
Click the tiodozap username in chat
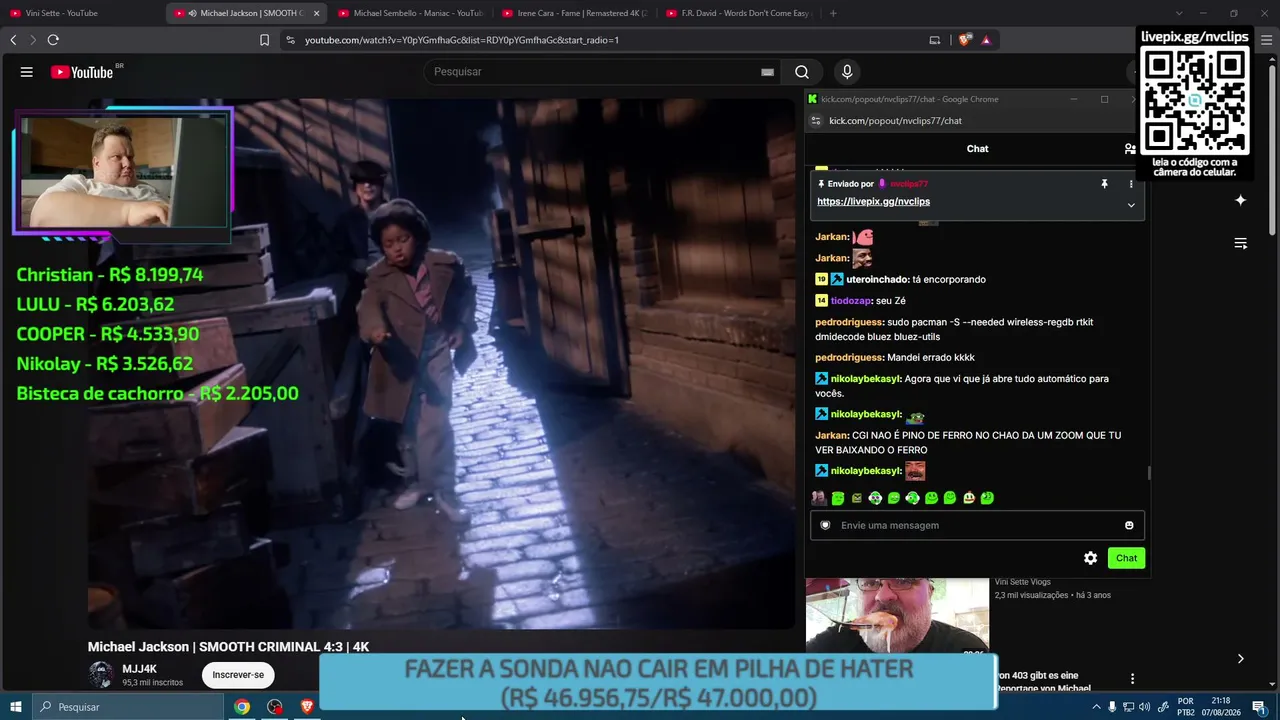[851, 301]
